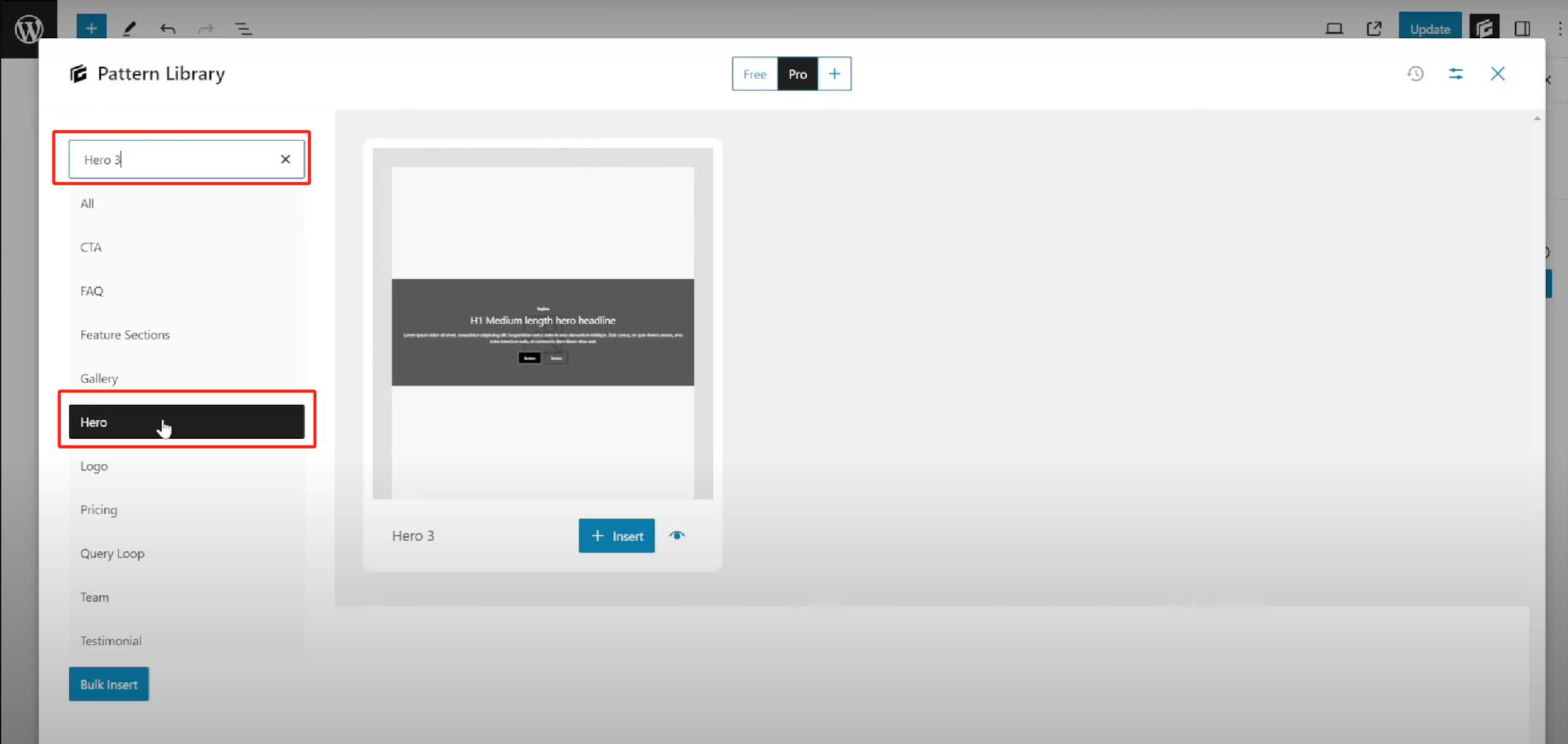Click the GenerateBlocks icon in top bar
The width and height of the screenshot is (1568, 744).
[1484, 28]
